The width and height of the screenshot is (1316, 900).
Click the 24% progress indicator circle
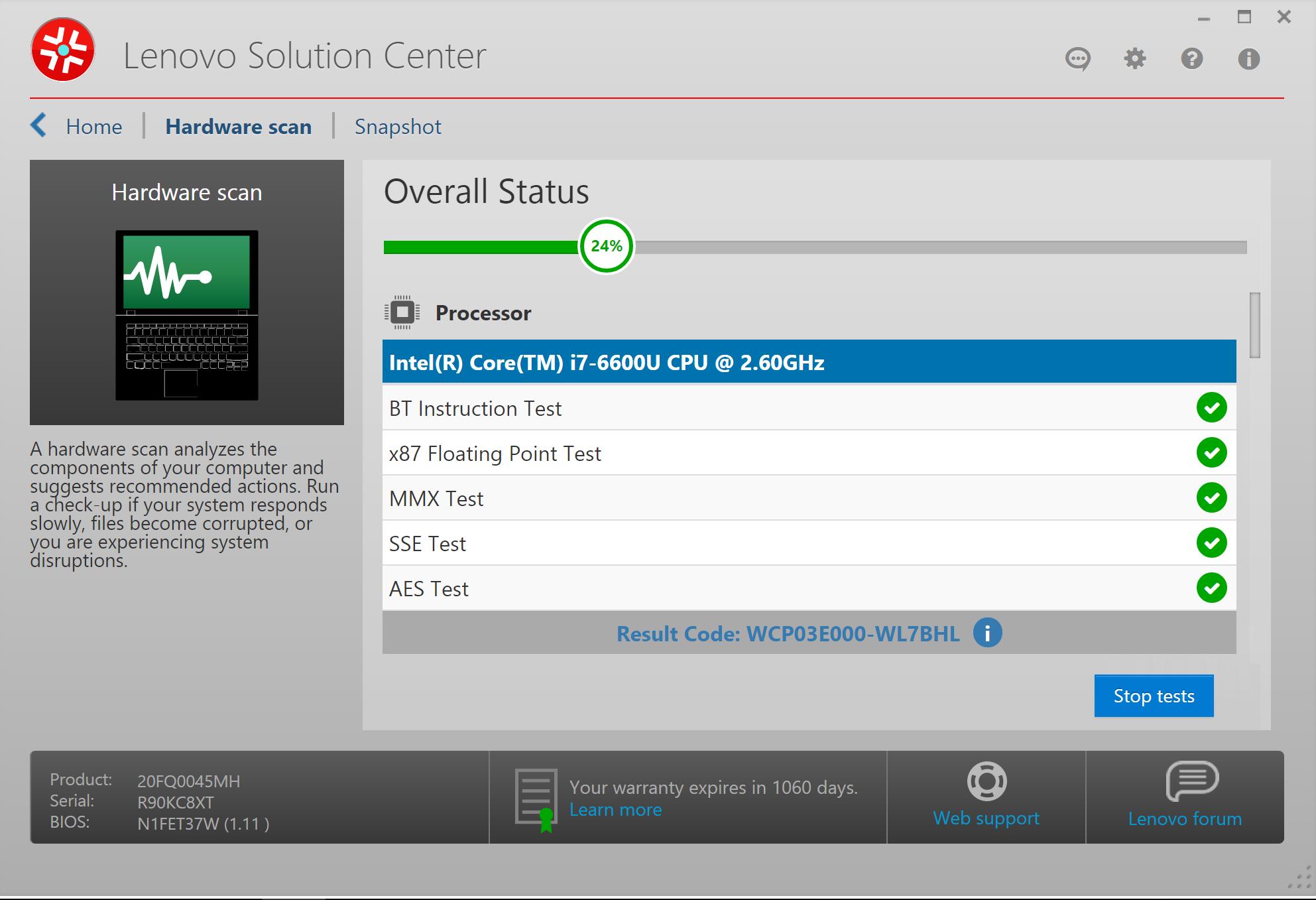coord(607,246)
